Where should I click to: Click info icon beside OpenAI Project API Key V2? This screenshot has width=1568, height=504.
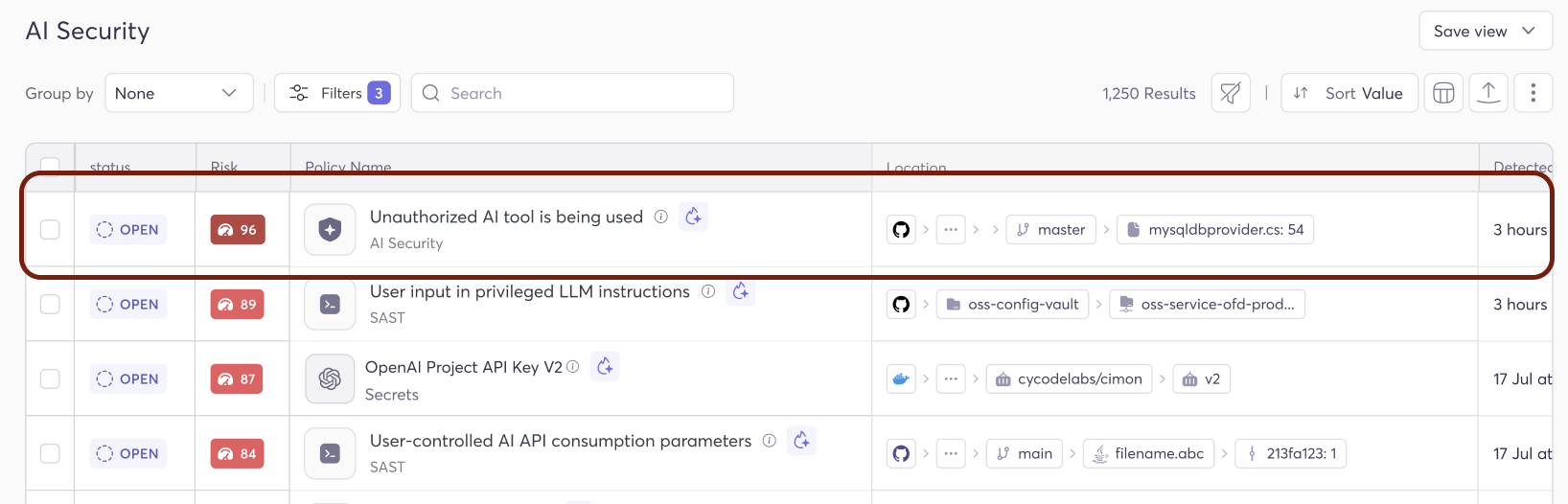(x=573, y=367)
